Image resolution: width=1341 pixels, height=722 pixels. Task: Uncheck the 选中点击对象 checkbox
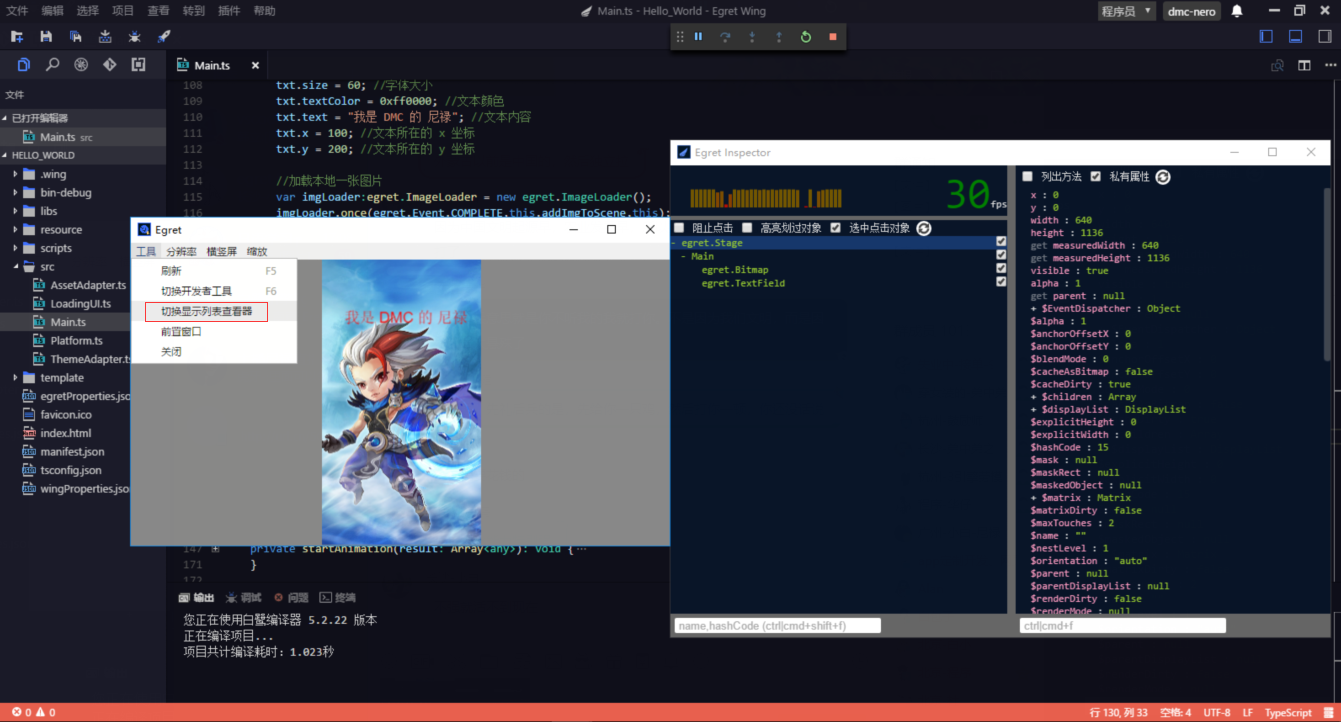(836, 228)
